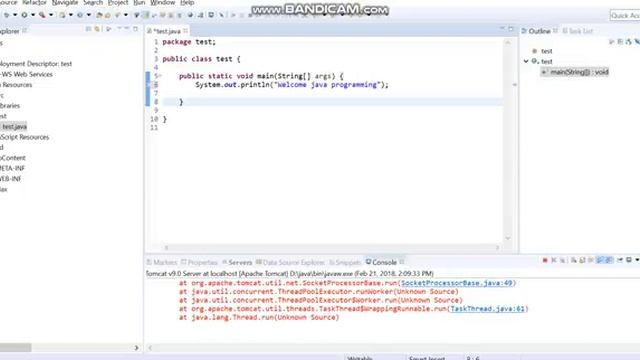This screenshot has height=360, width=640.
Task: Open the Project menu
Action: [x=118, y=2]
